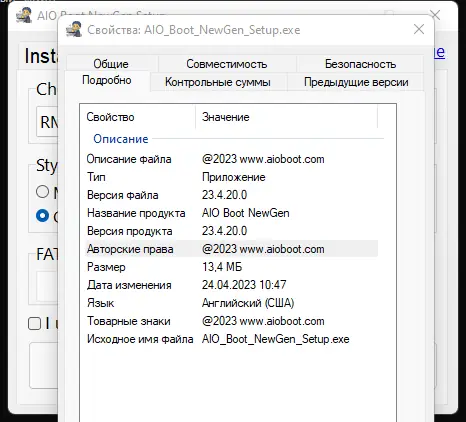Switch to Контрольные суммы tab
The height and width of the screenshot is (422, 466).
pyautogui.click(x=218, y=82)
